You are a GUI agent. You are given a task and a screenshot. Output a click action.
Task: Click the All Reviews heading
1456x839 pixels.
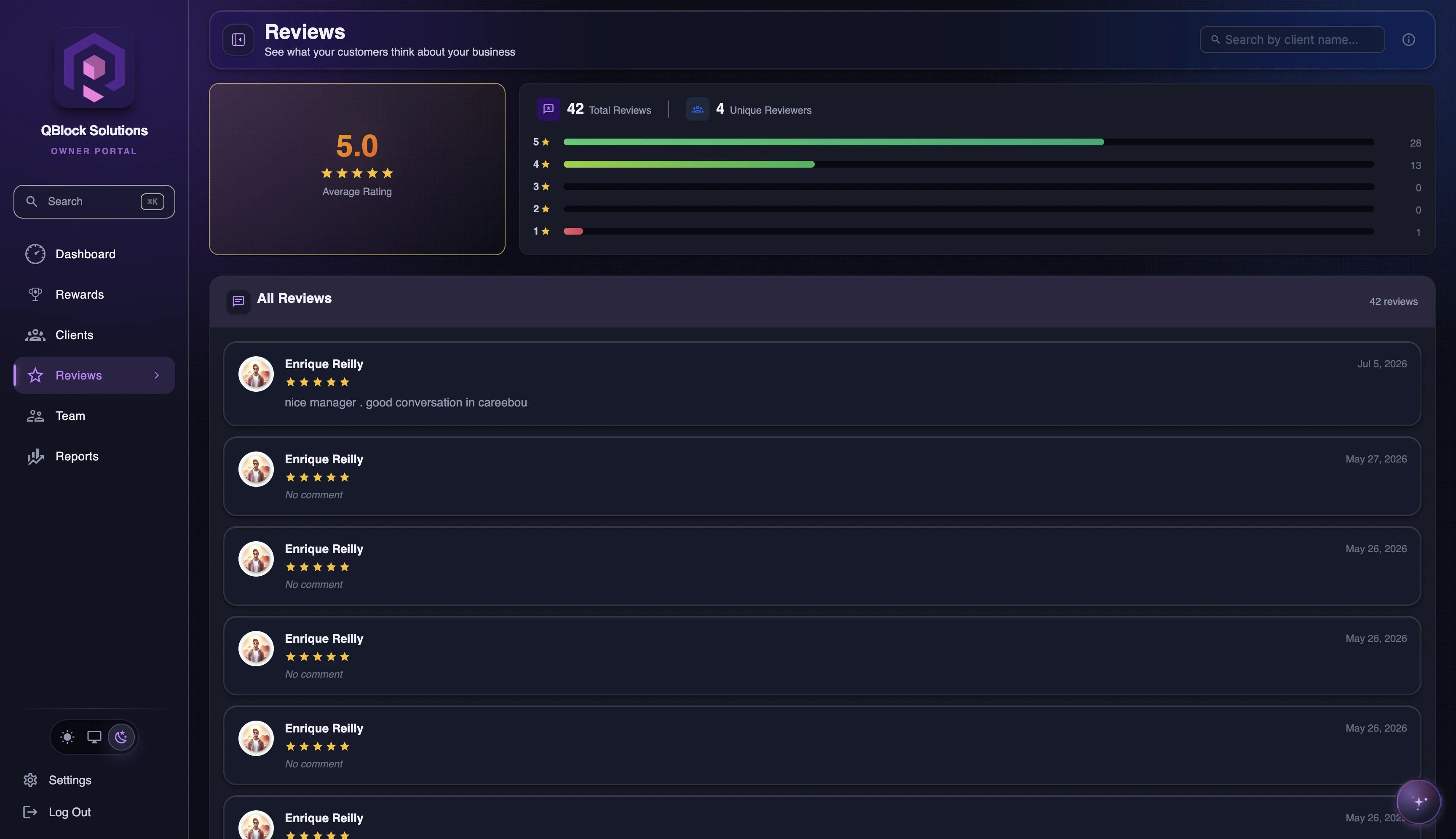coord(294,299)
